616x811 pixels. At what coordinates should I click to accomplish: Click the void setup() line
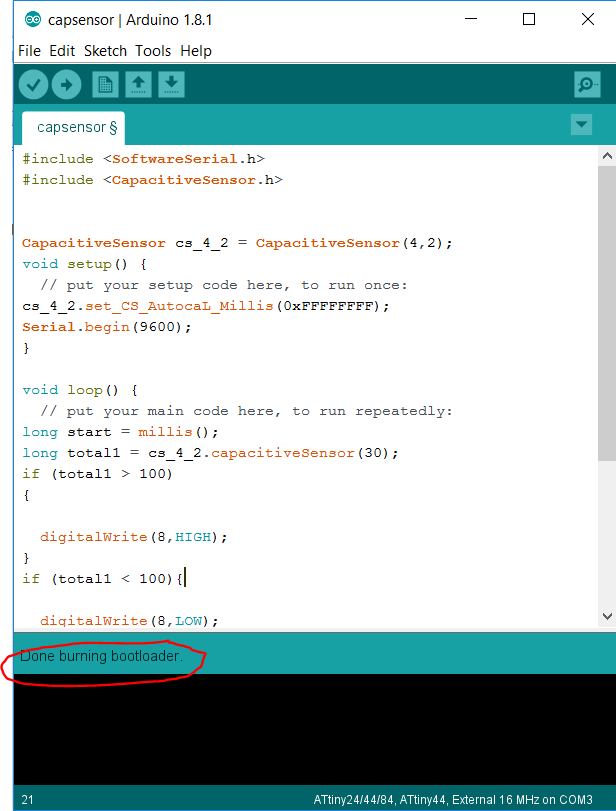coord(84,264)
